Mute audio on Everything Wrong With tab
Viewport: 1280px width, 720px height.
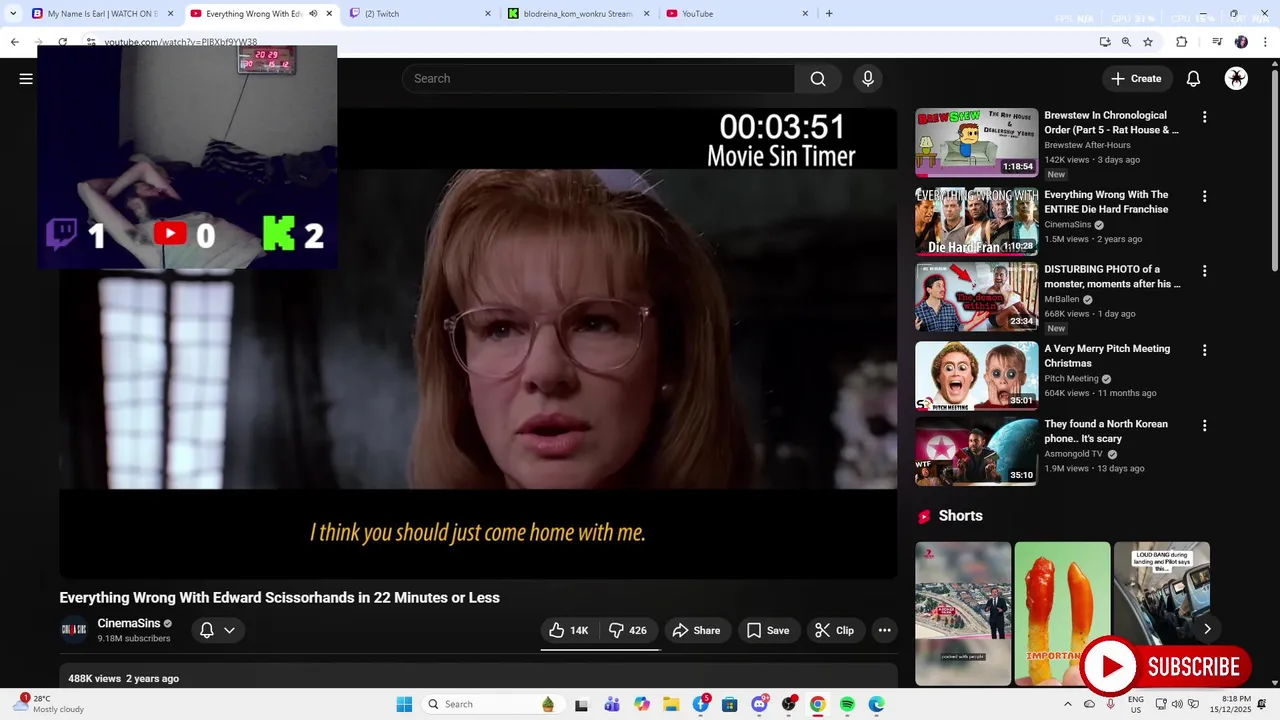[x=313, y=14]
